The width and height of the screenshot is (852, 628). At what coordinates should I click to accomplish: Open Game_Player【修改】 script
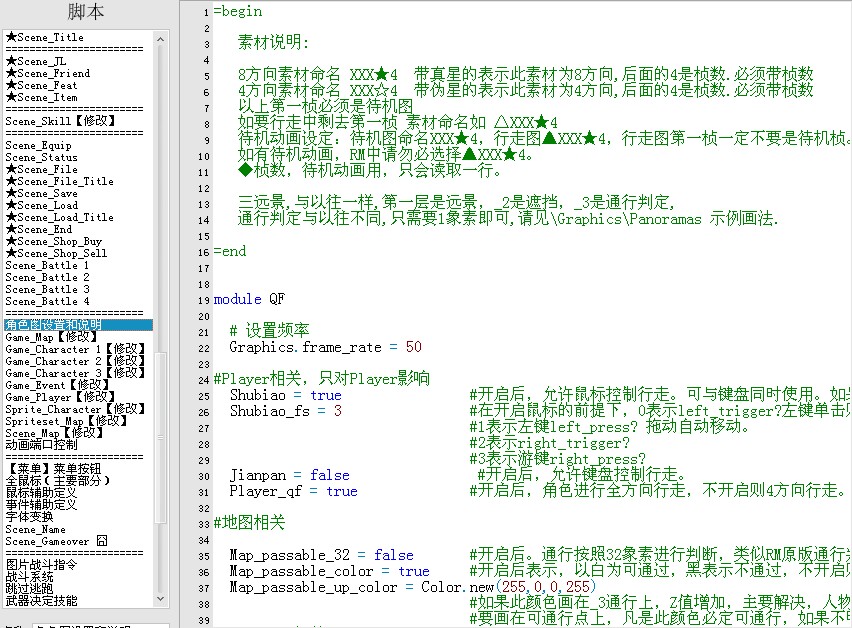point(60,397)
